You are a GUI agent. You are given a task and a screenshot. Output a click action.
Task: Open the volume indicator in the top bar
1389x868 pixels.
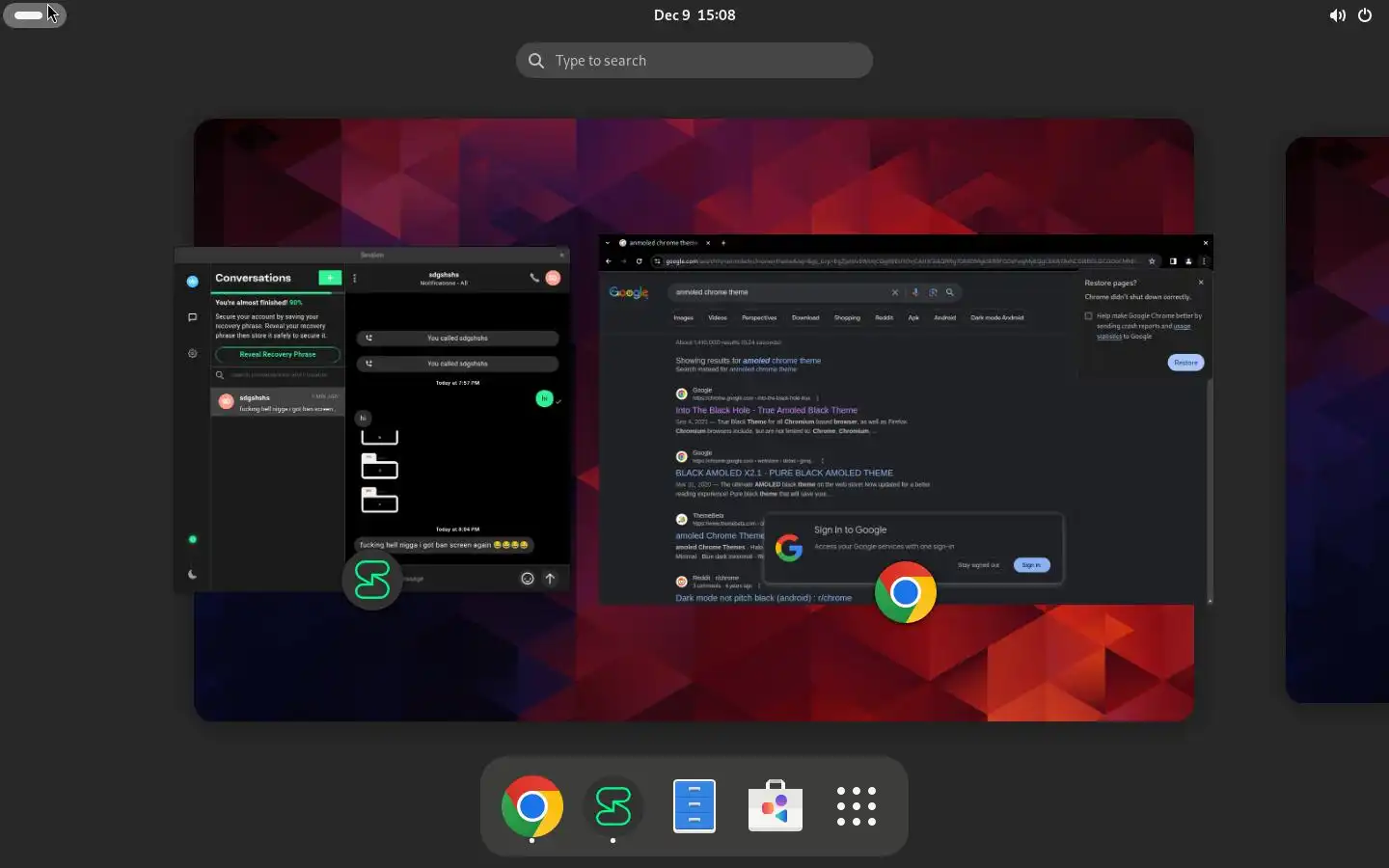click(x=1337, y=14)
